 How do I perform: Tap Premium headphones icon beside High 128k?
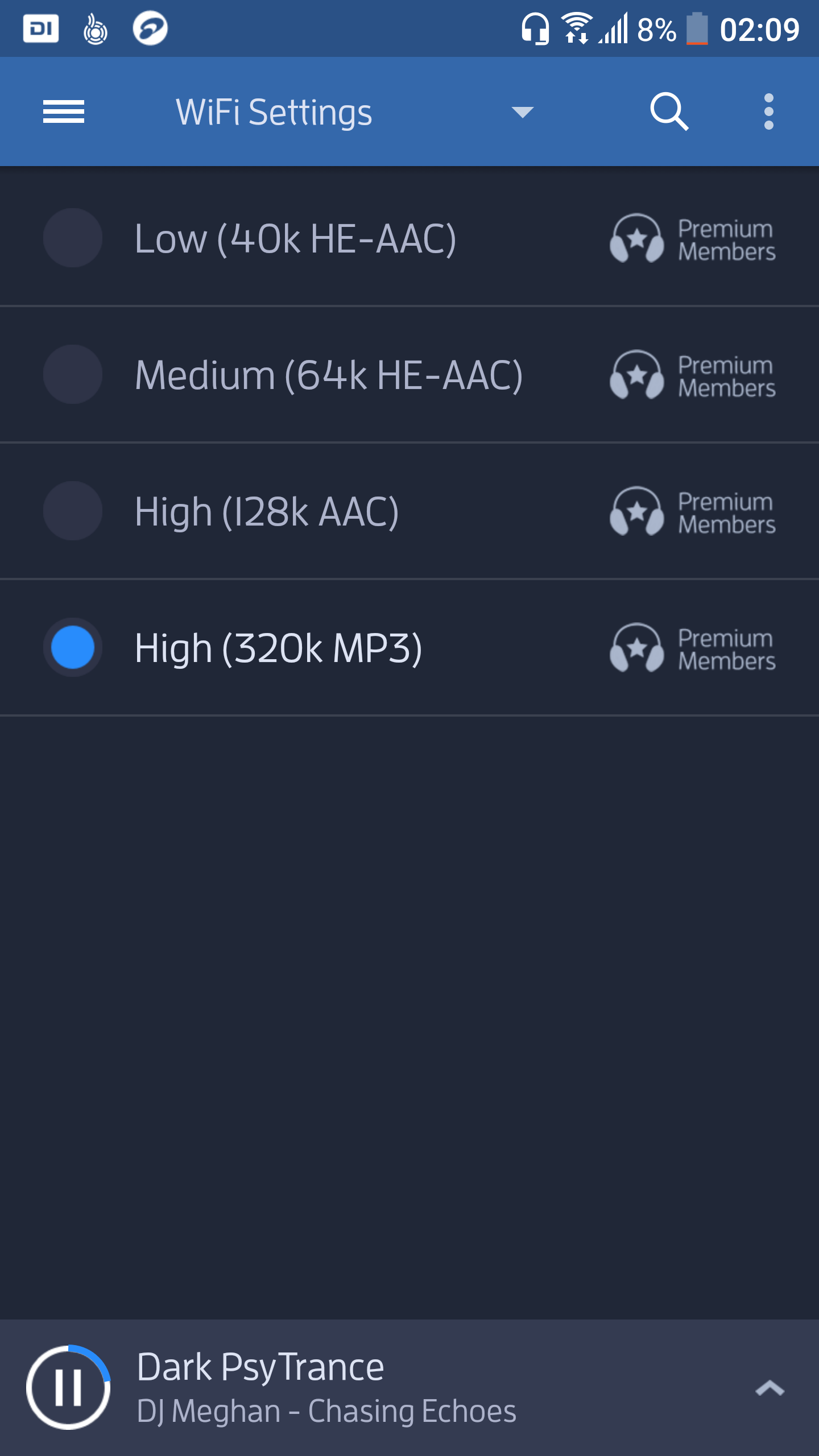tap(636, 511)
